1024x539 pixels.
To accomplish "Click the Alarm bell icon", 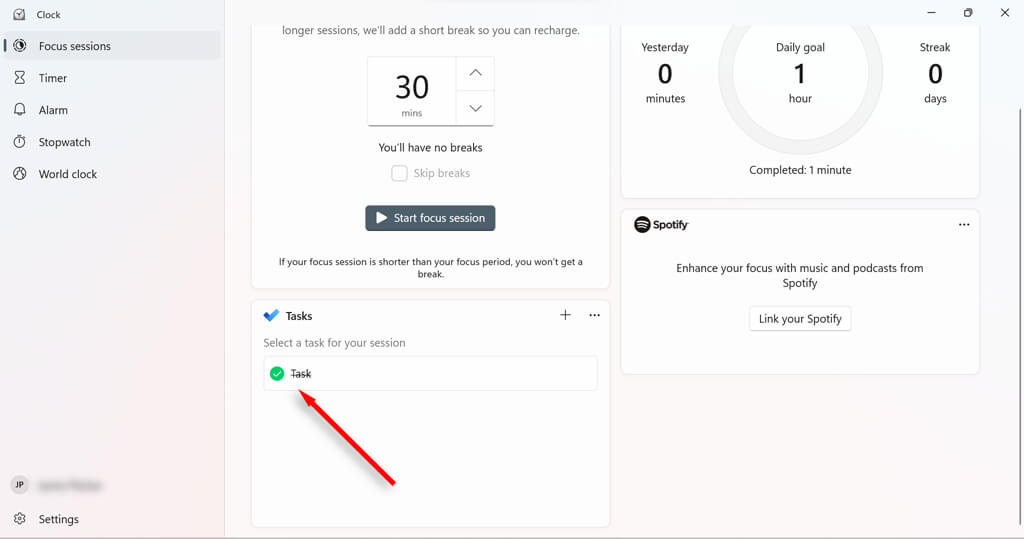I will coord(20,110).
